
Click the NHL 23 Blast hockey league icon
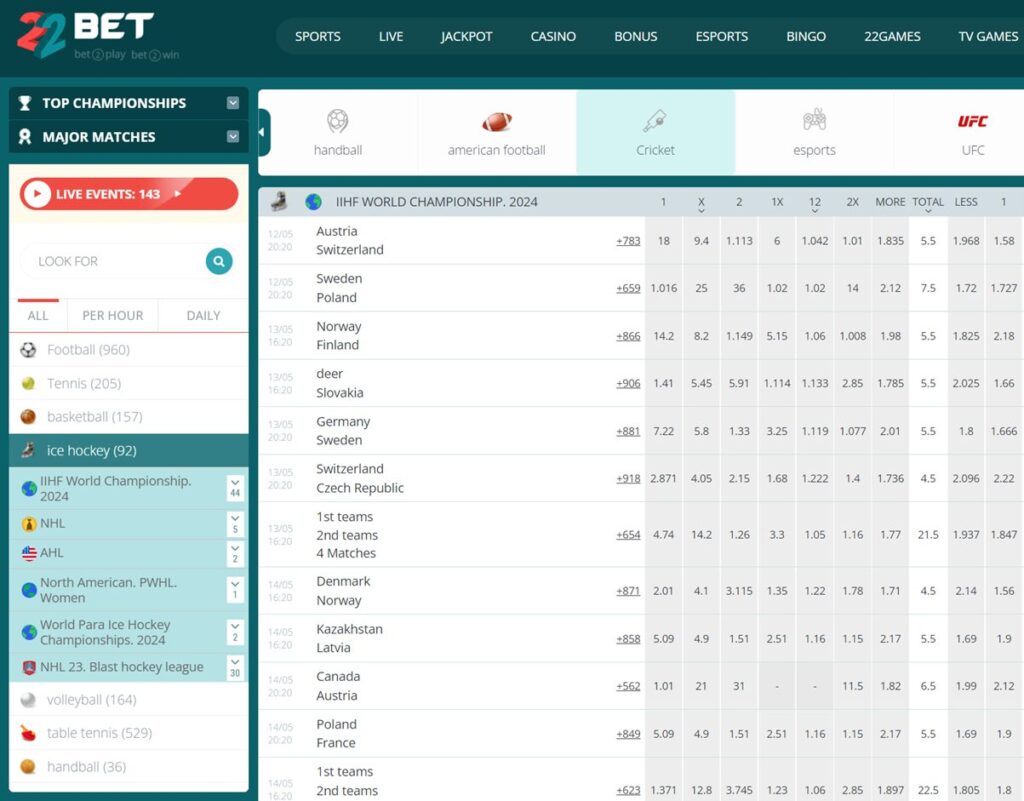[29, 667]
